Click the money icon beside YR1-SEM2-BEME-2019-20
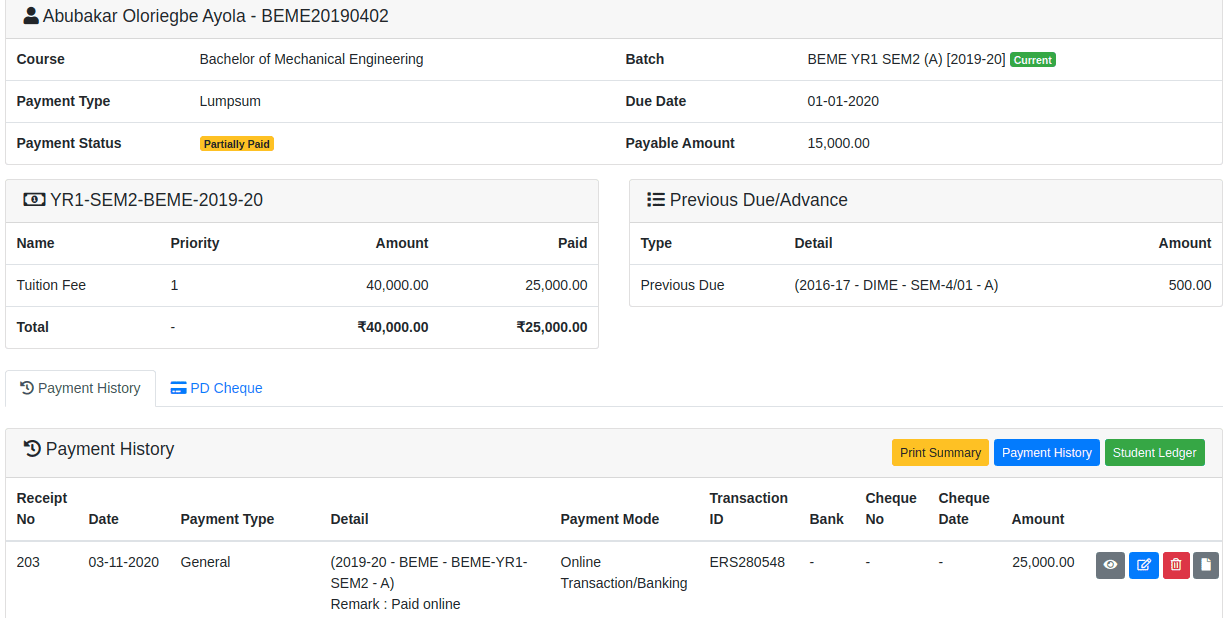1228x618 pixels. (x=34, y=200)
